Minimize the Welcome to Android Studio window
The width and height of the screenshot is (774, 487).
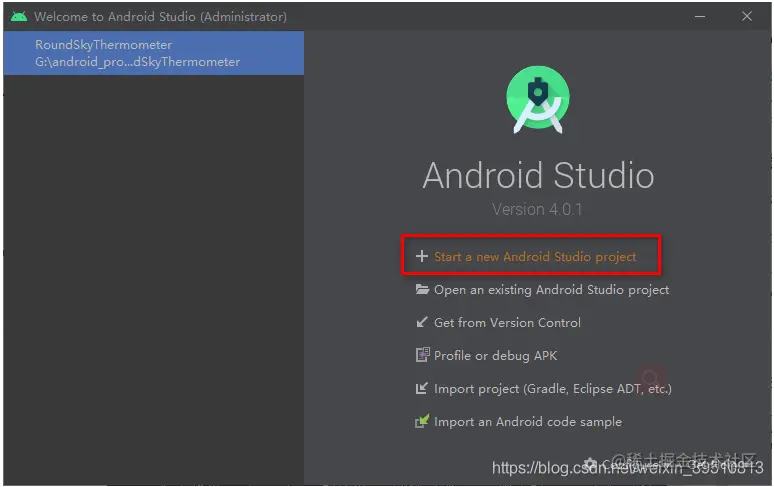tap(699, 16)
